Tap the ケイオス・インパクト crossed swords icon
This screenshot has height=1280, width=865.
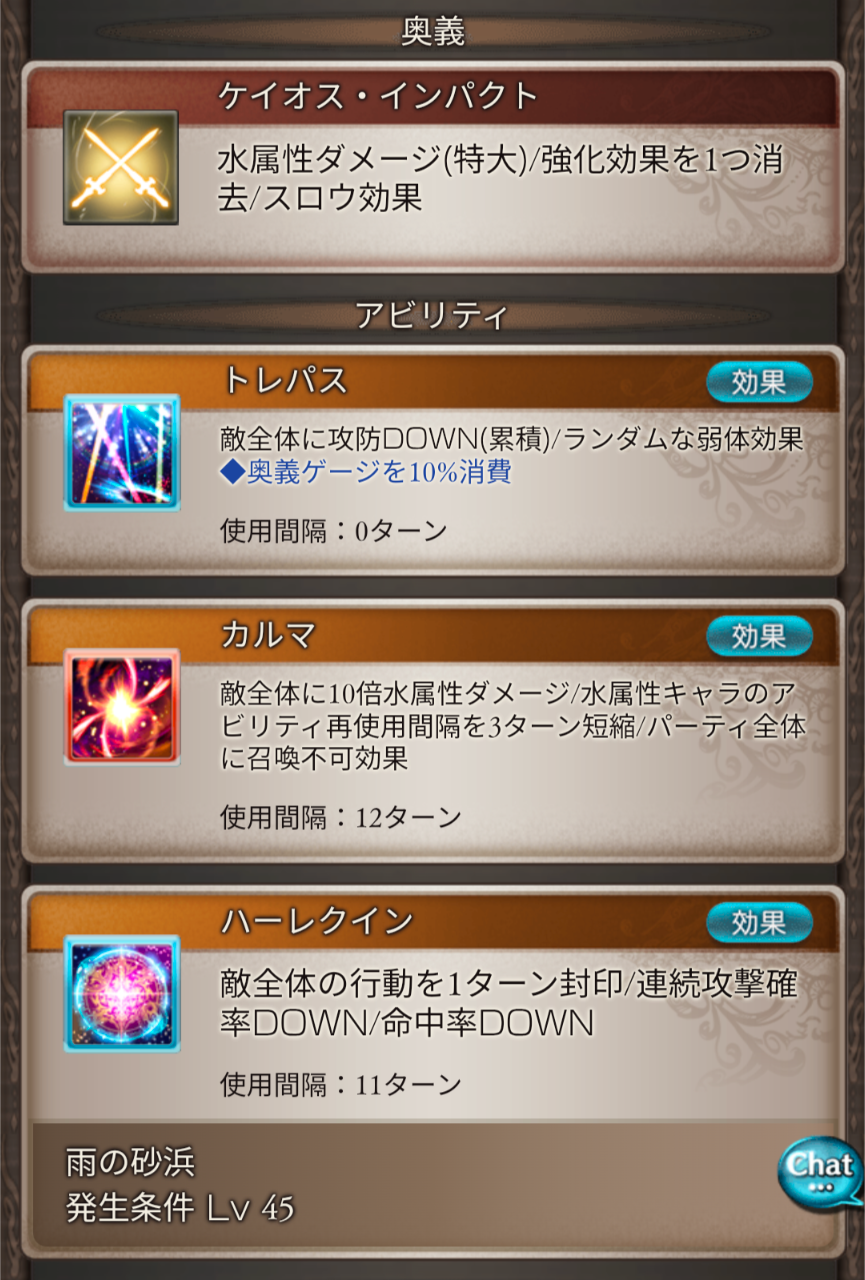(x=121, y=168)
